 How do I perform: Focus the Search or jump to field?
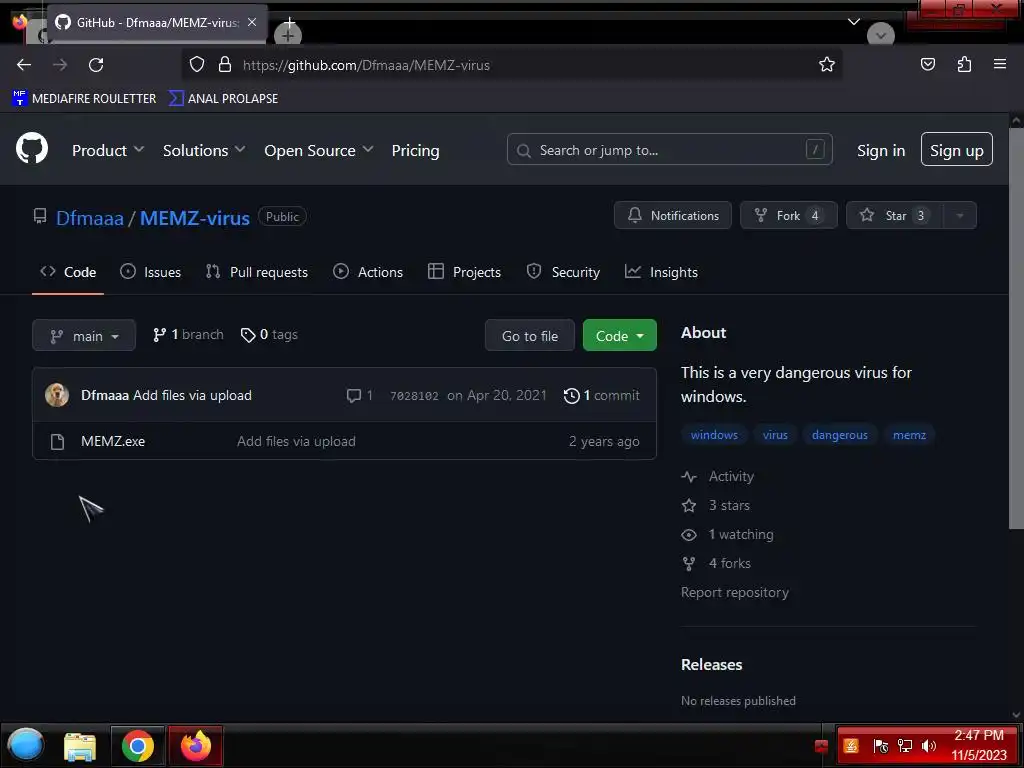tap(669, 150)
